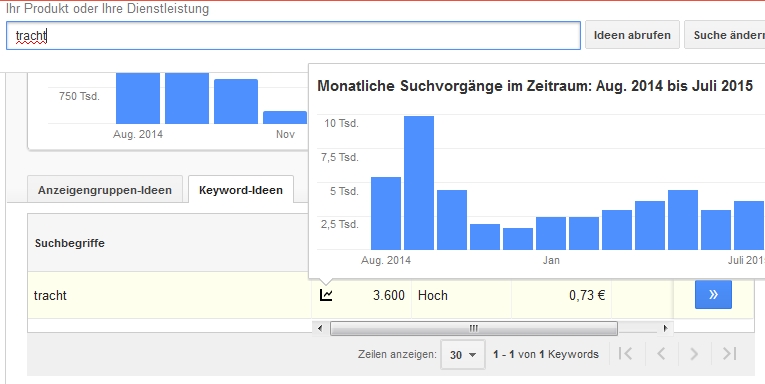This screenshot has width=765, height=384.
Task: Click the small November bar in background chart
Action: (285, 118)
